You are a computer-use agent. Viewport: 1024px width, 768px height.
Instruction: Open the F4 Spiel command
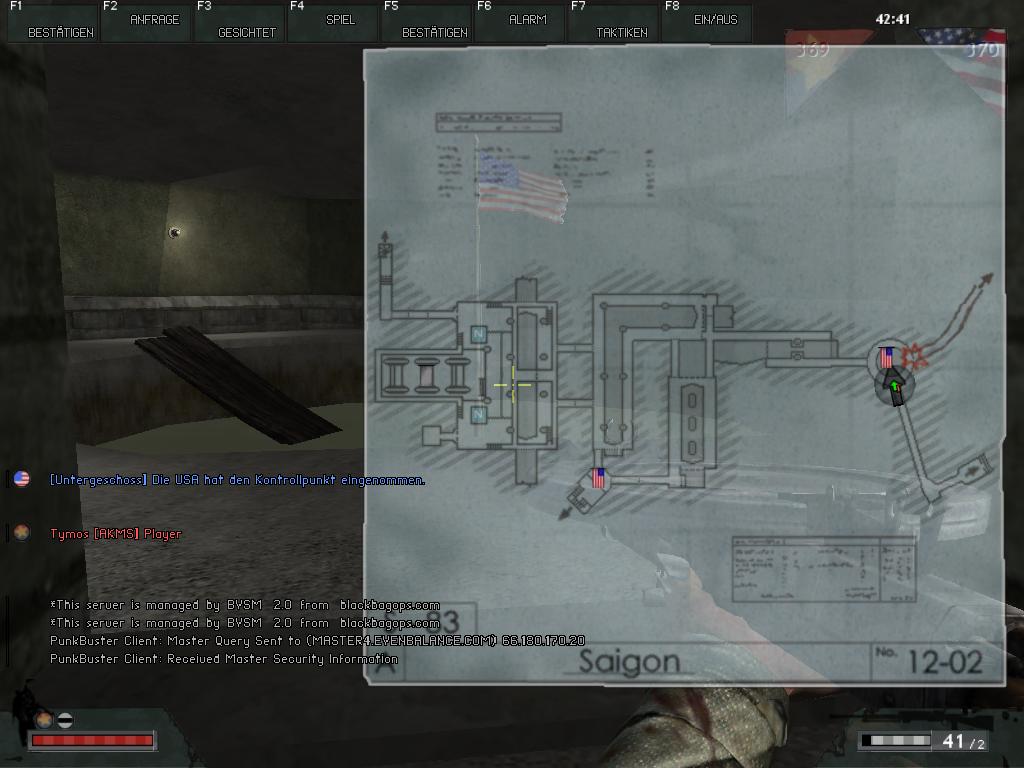coord(333,22)
